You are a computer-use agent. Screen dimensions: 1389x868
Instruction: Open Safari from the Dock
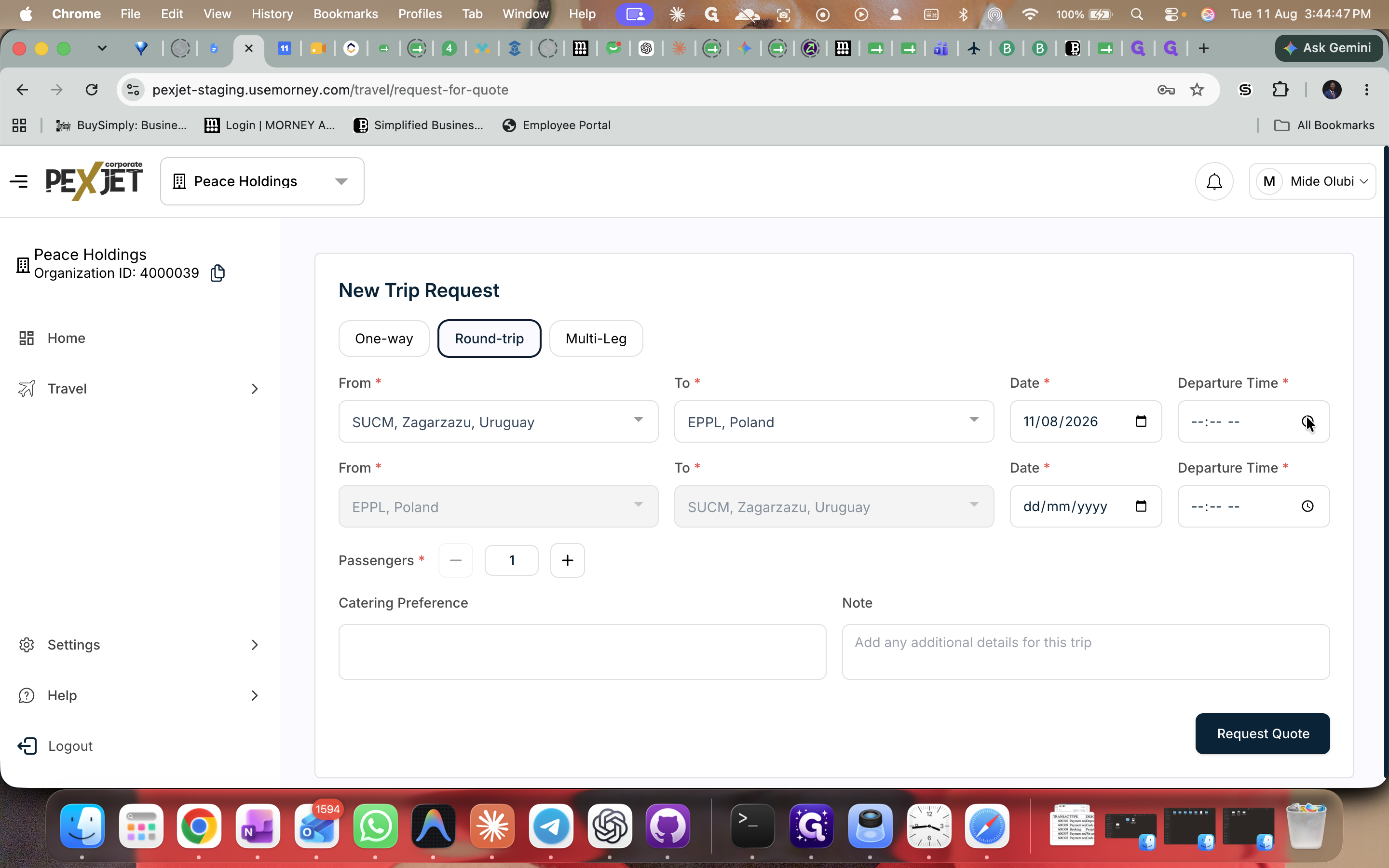click(987, 826)
